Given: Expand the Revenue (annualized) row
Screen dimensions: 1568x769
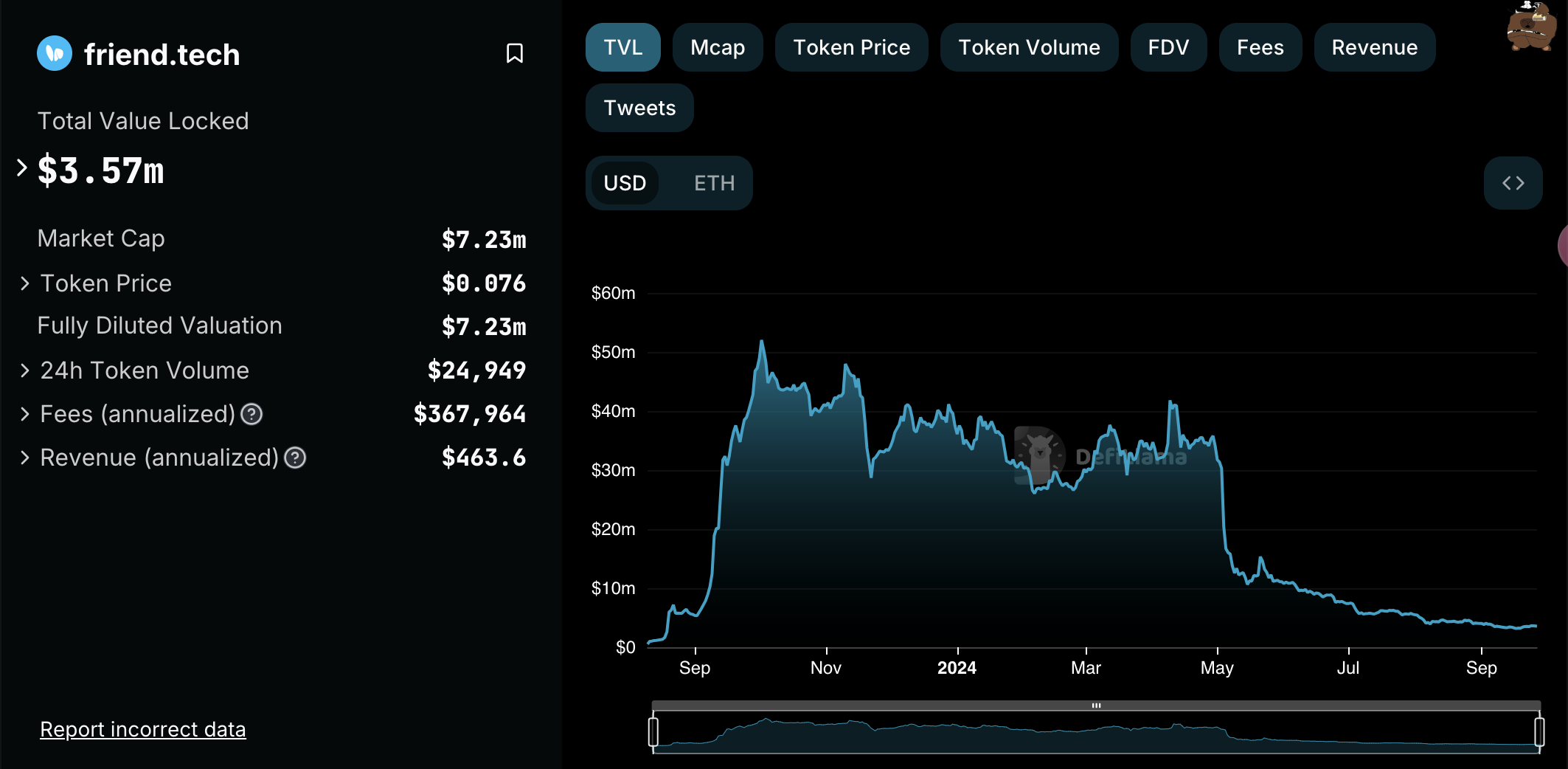Looking at the screenshot, I should [25, 458].
